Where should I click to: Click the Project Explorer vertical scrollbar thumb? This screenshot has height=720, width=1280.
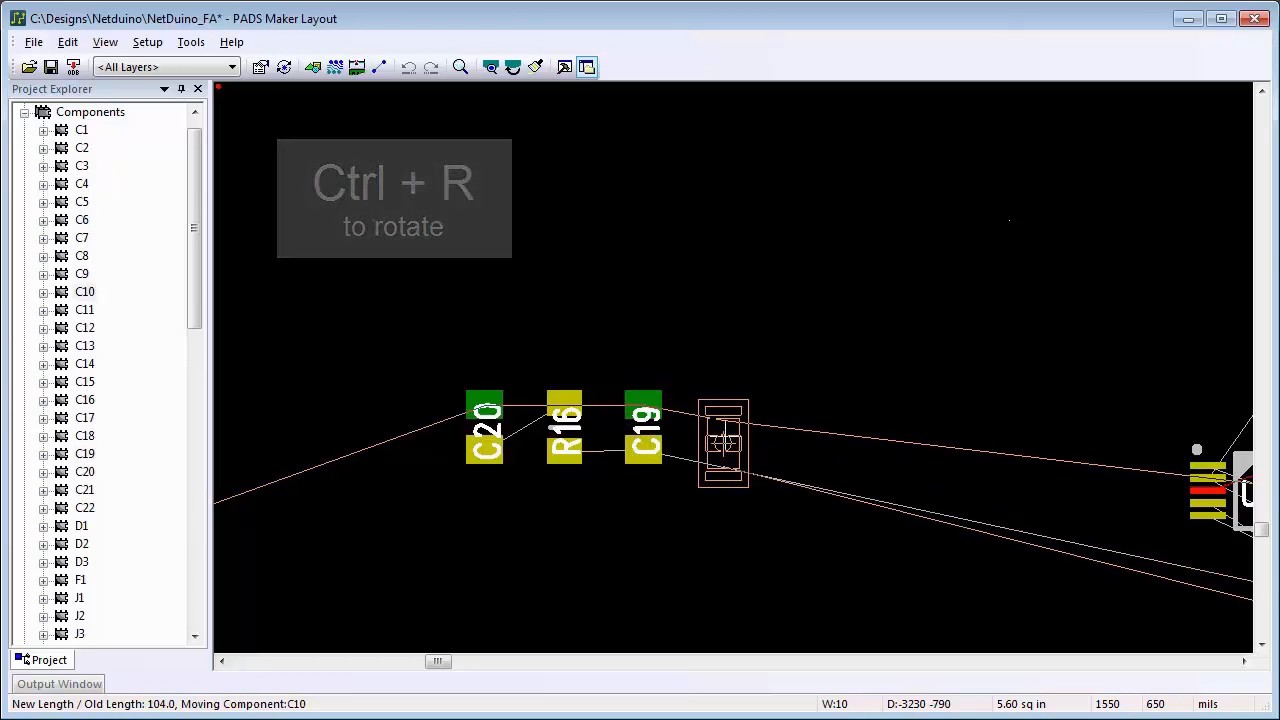point(195,228)
